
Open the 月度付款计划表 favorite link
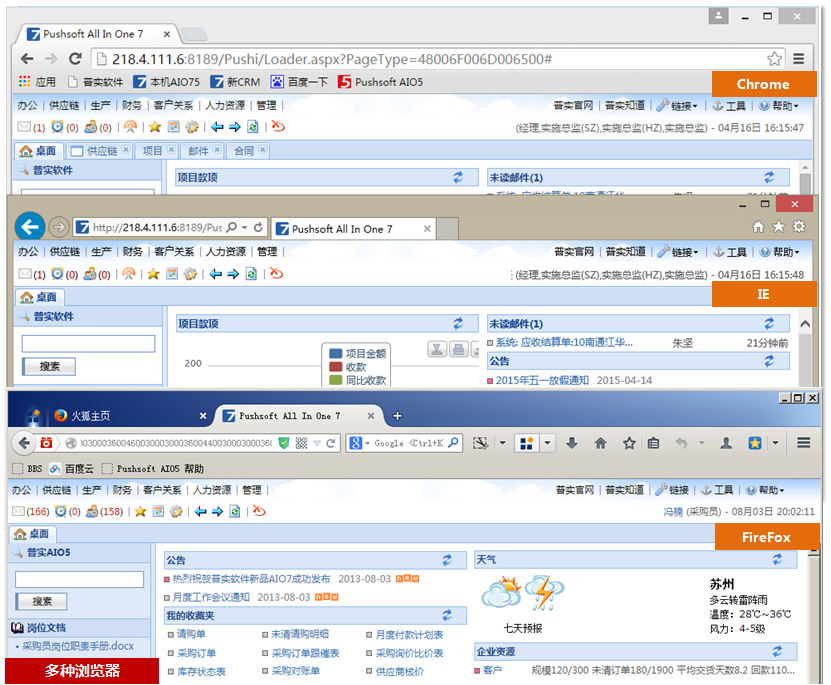[x=409, y=635]
